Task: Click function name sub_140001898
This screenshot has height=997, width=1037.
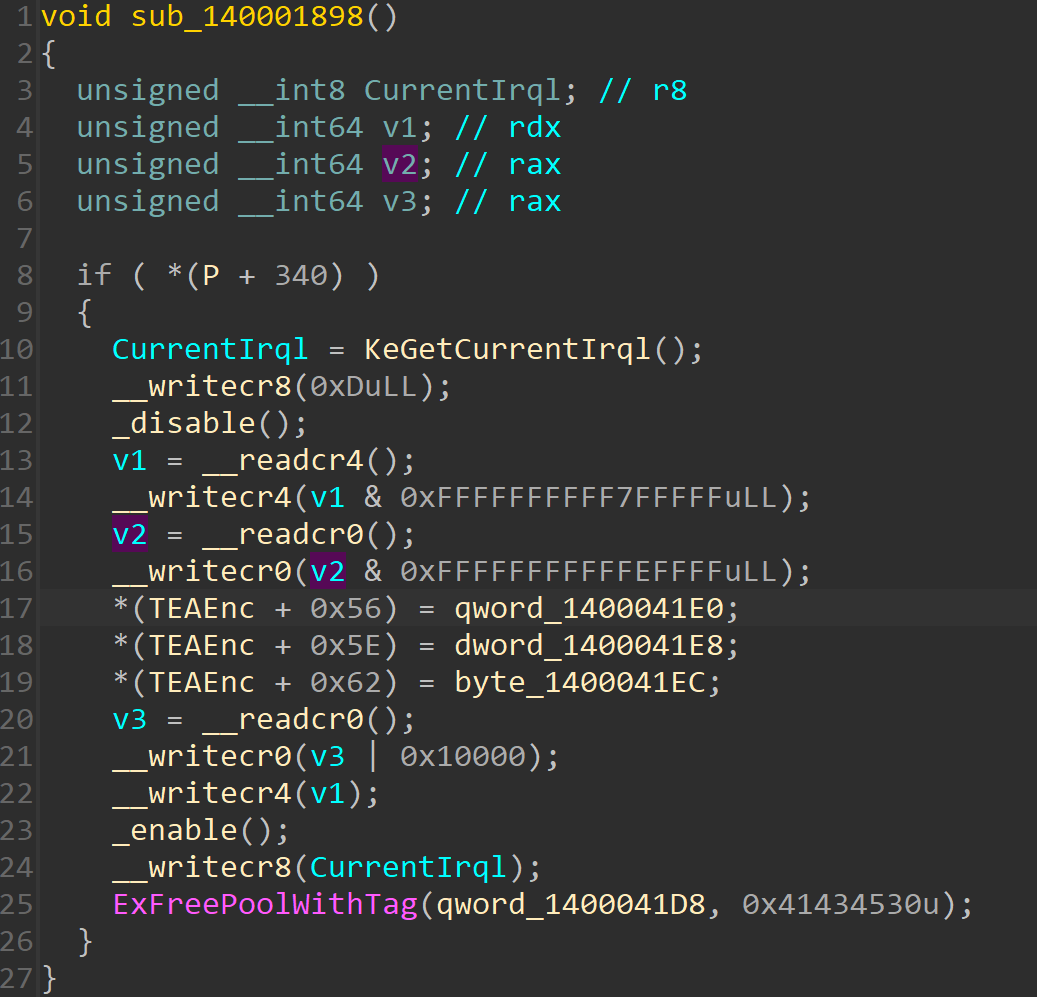Action: click(246, 17)
